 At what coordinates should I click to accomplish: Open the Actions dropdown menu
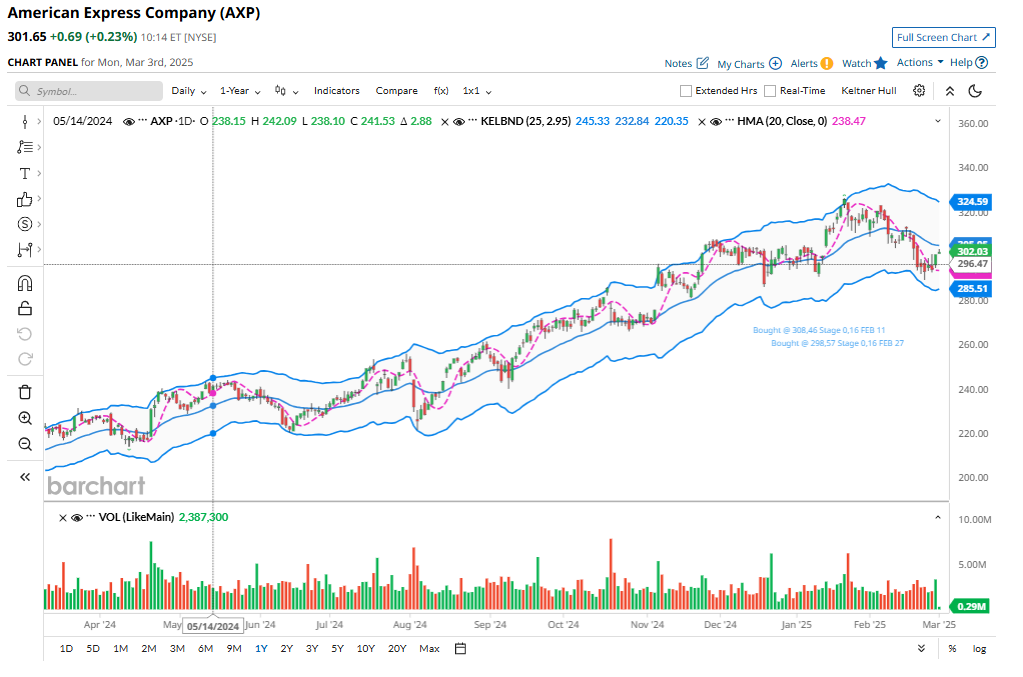pyautogui.click(x=919, y=62)
